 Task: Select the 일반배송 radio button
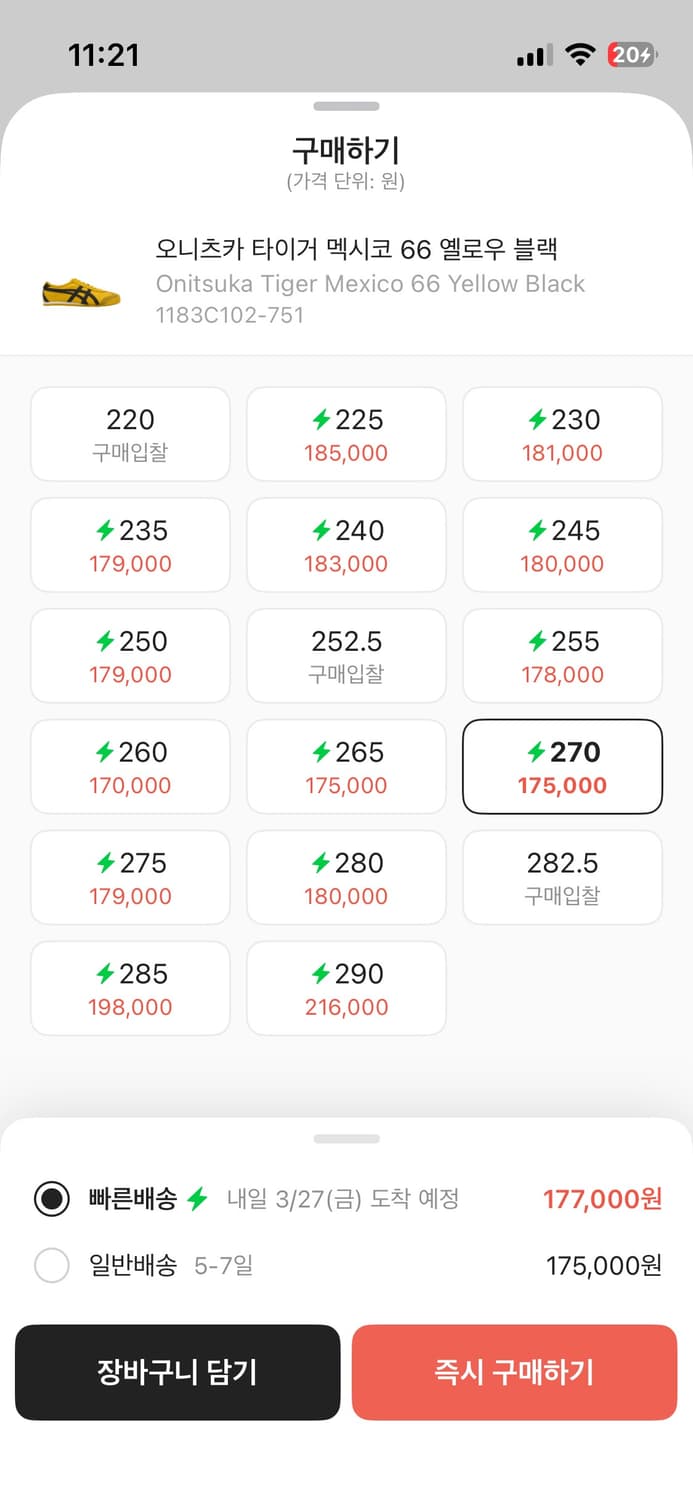pos(52,1266)
